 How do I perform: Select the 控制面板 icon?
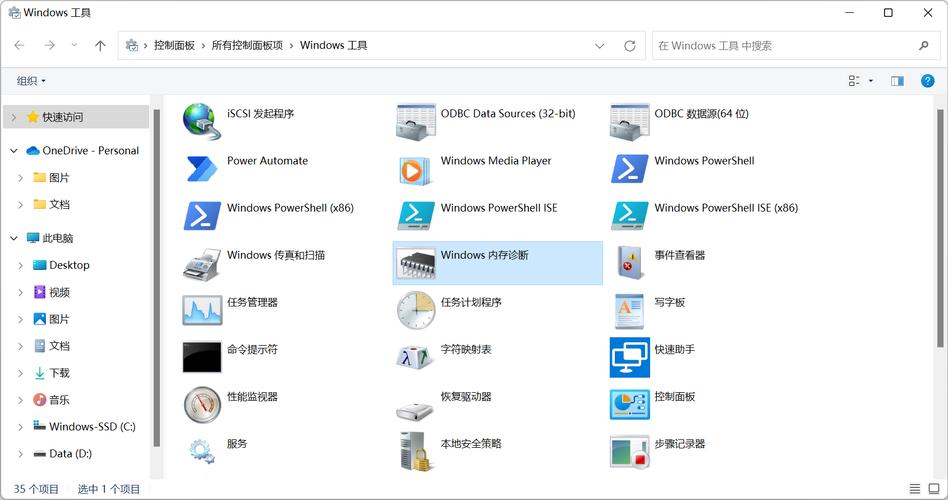(629, 404)
